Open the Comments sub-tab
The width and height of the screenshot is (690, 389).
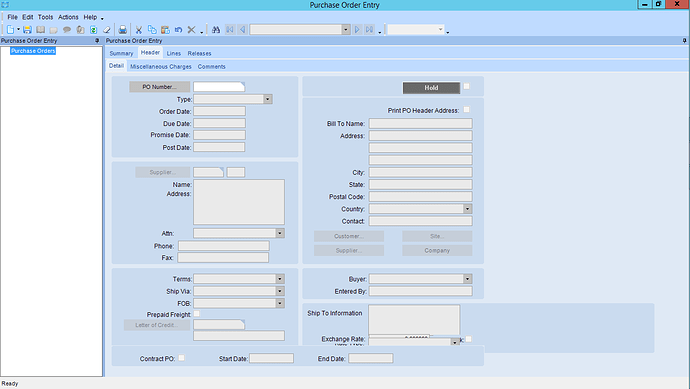pyautogui.click(x=212, y=66)
